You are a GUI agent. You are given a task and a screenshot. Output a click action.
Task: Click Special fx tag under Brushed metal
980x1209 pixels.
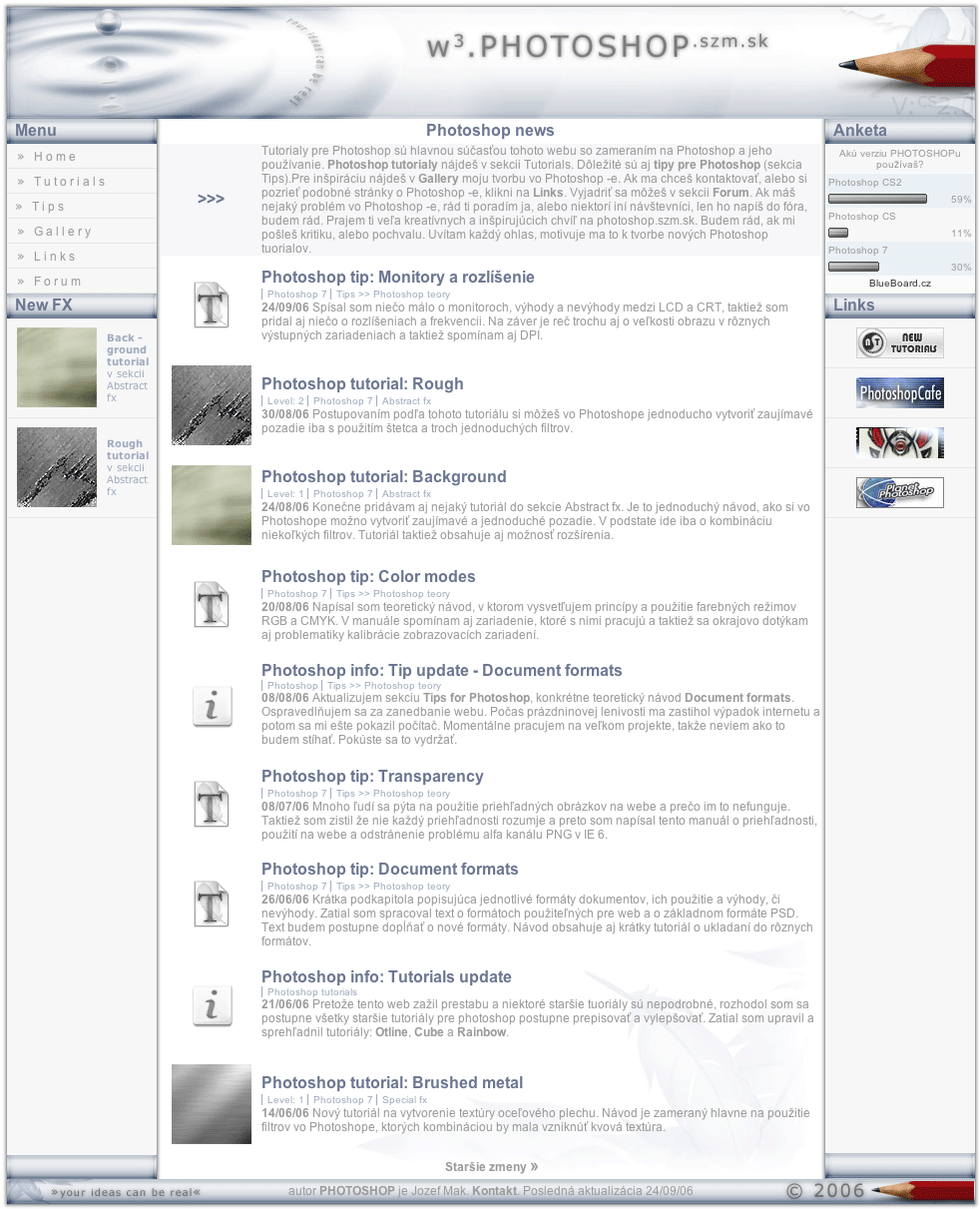404,1100
